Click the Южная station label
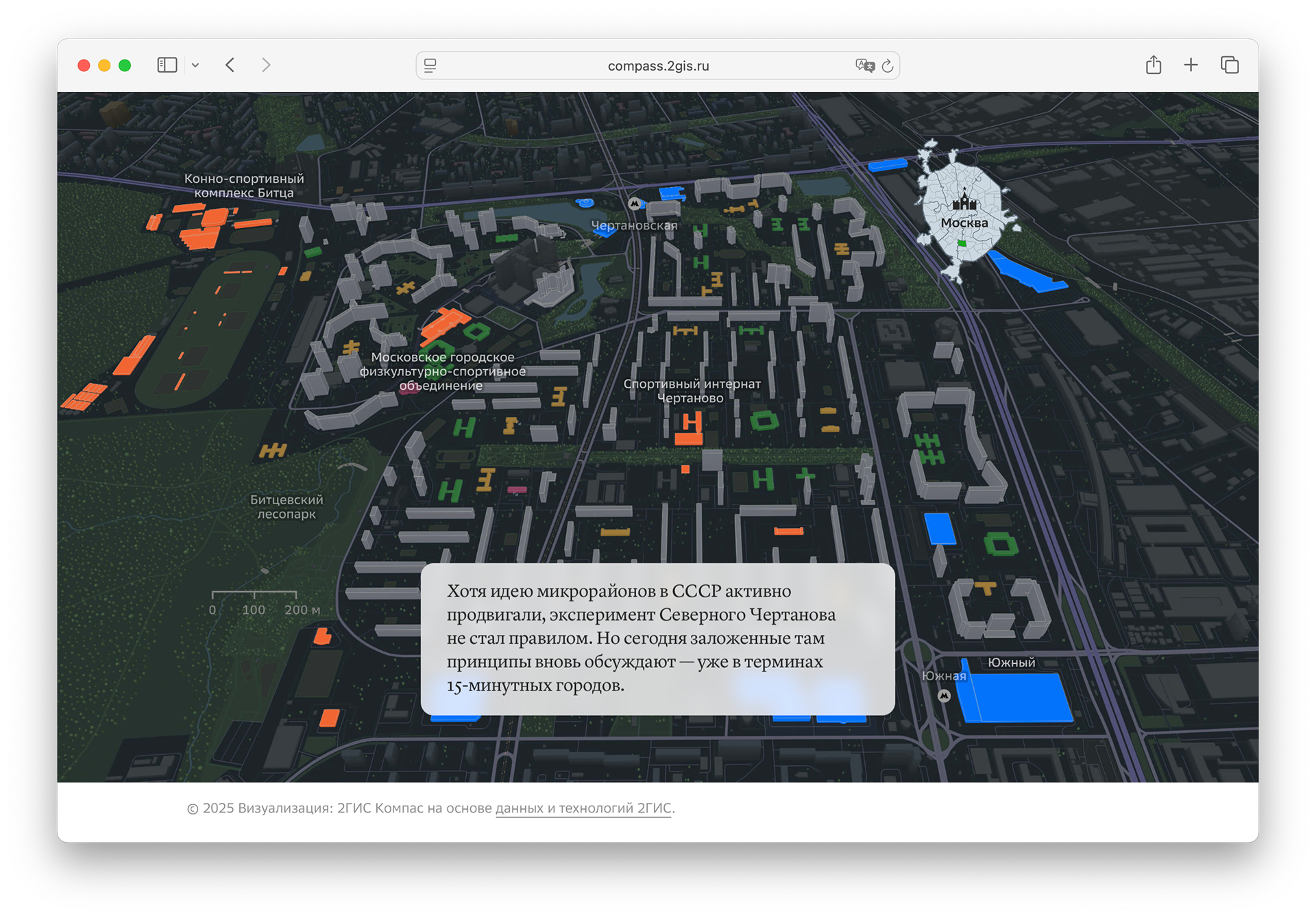 coord(944,676)
